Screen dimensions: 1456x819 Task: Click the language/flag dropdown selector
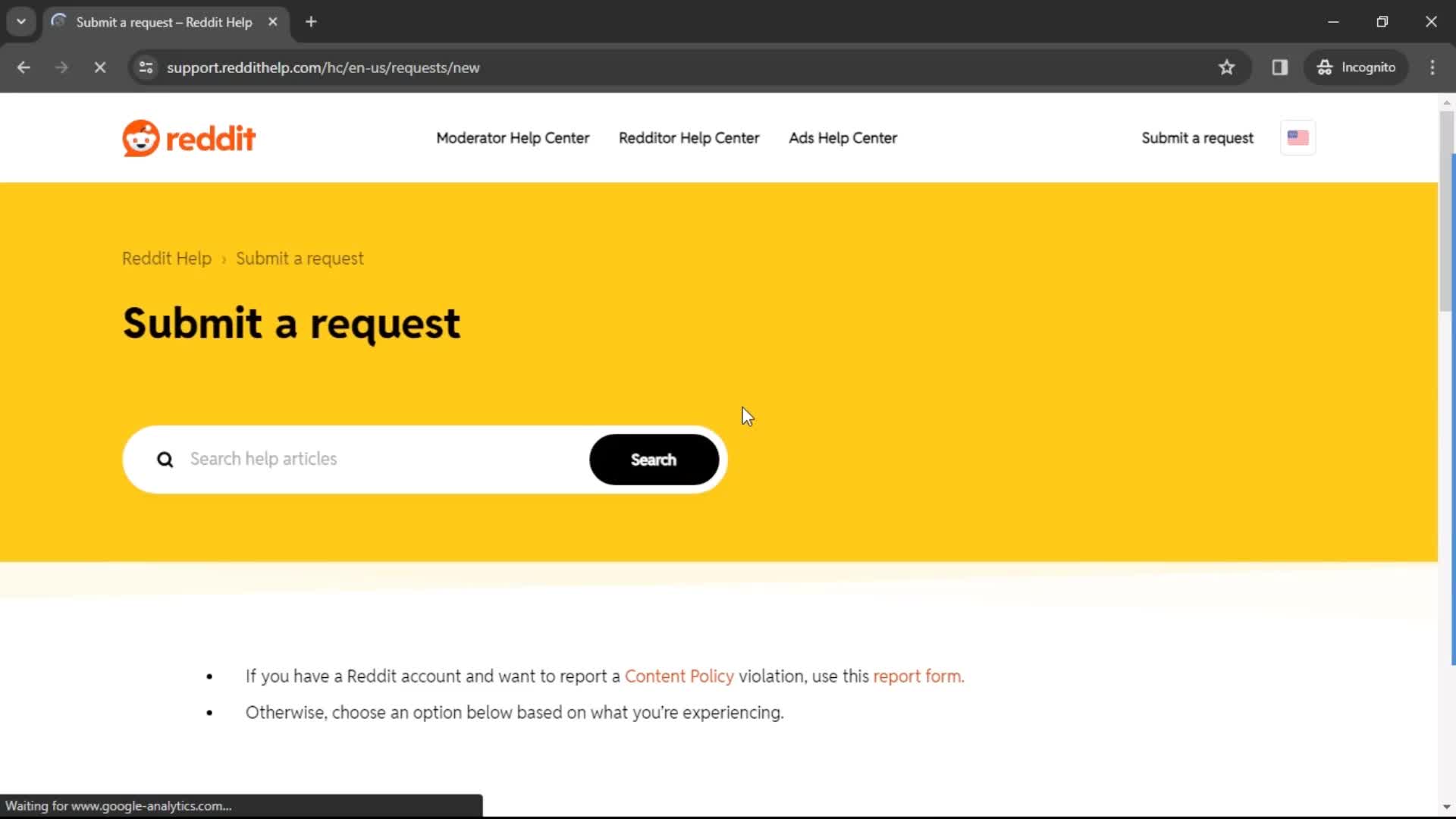point(1298,137)
